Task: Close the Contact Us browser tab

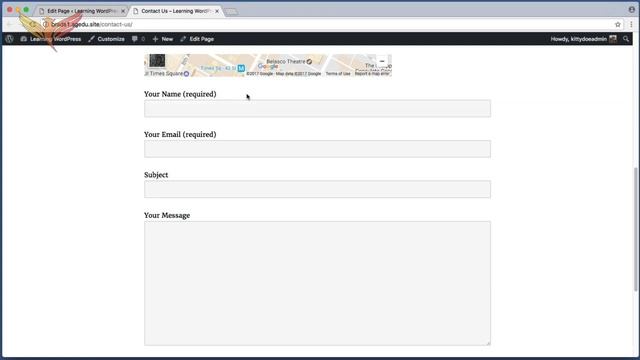Action: click(217, 11)
